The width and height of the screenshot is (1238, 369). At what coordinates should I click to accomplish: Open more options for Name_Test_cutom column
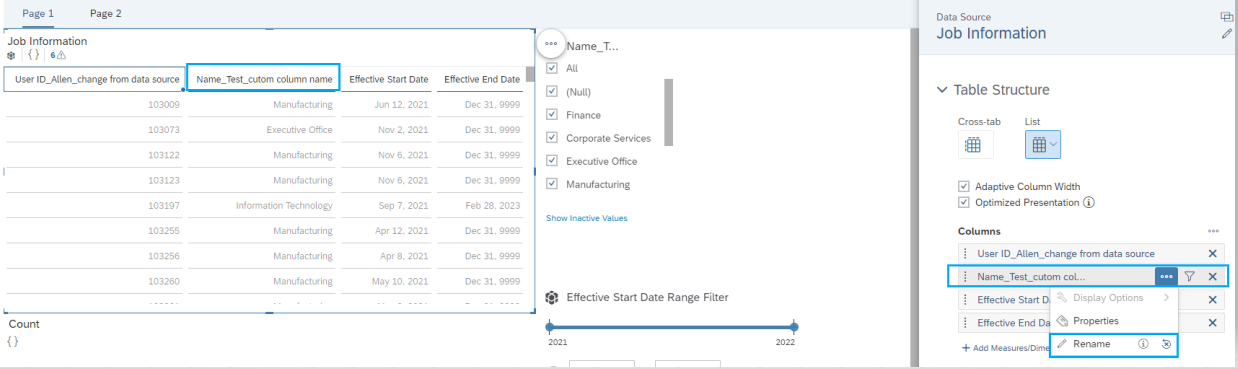click(1166, 277)
